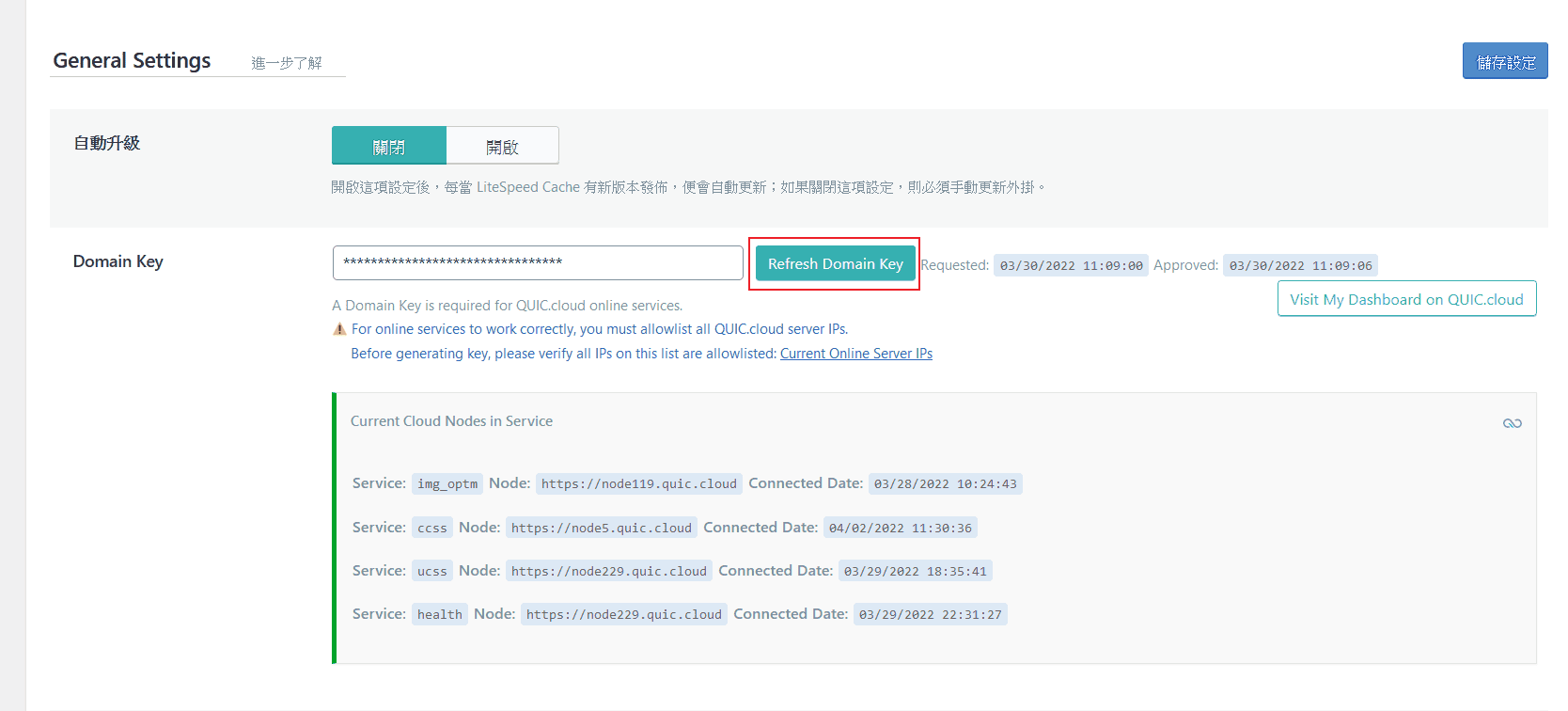
Task: Click the Approved timestamp value
Action: point(1300,266)
